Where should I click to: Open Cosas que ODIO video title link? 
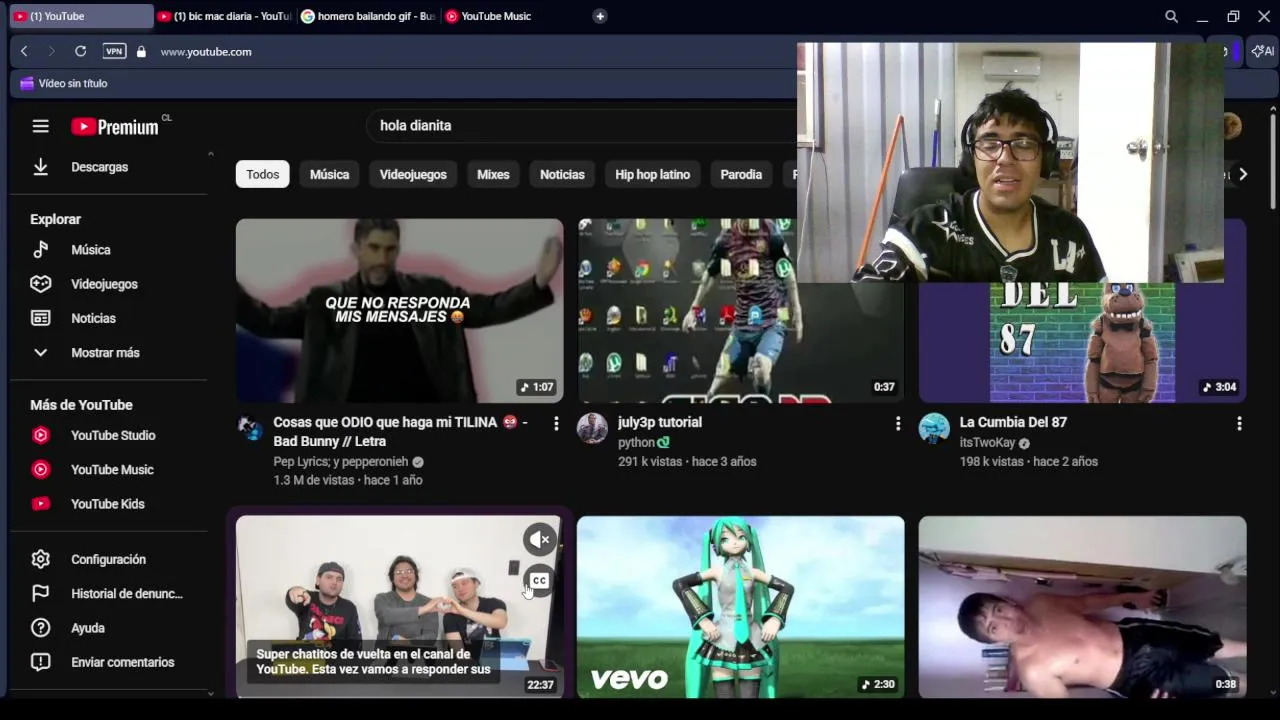[400, 432]
